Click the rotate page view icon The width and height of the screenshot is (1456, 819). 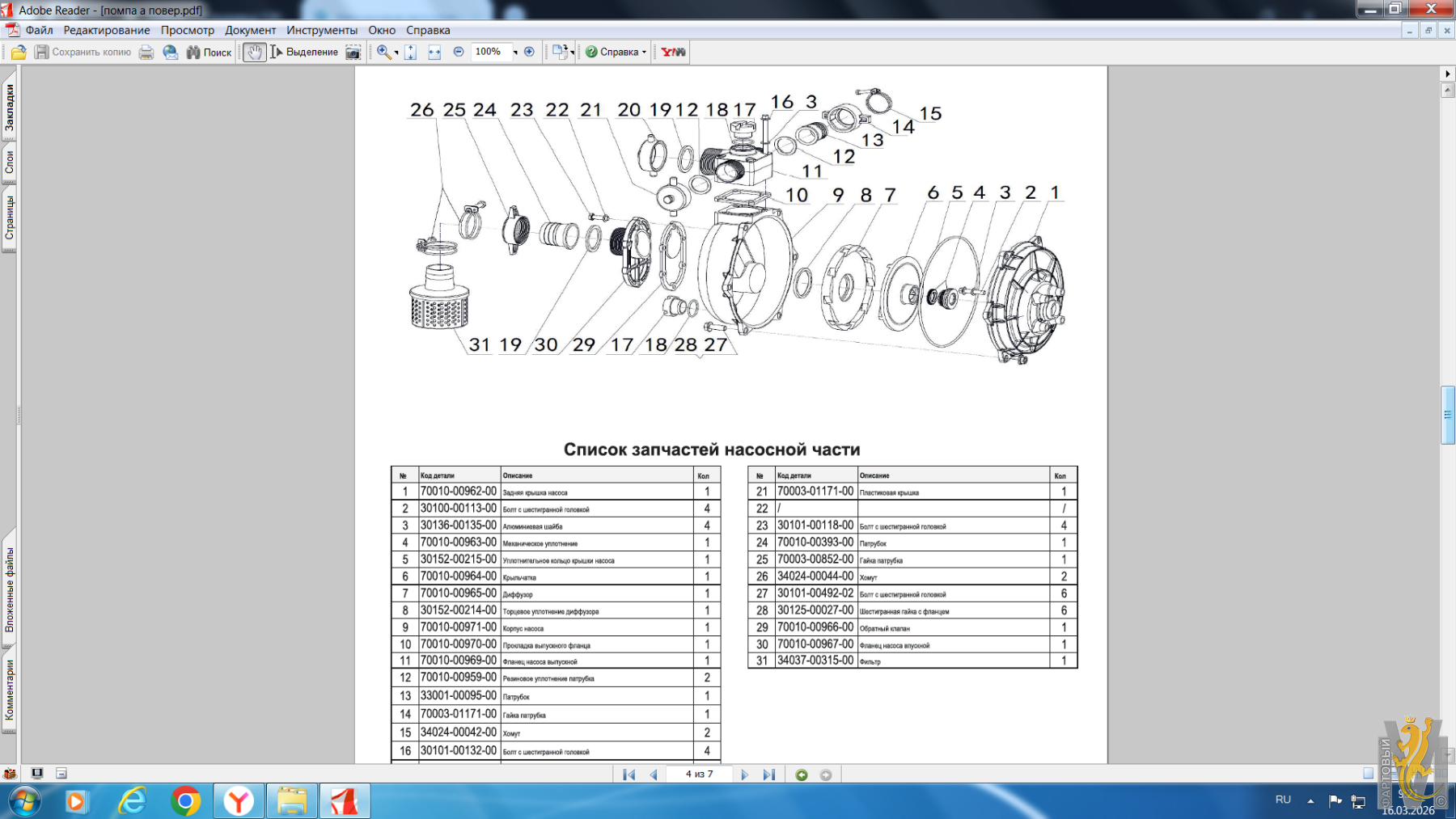[559, 52]
